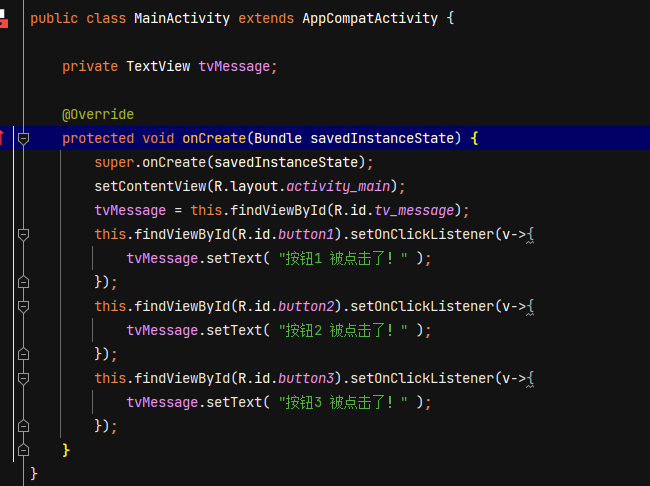Collapse the onCreate method fold toggle
The image size is (650, 486).
pos(23,139)
